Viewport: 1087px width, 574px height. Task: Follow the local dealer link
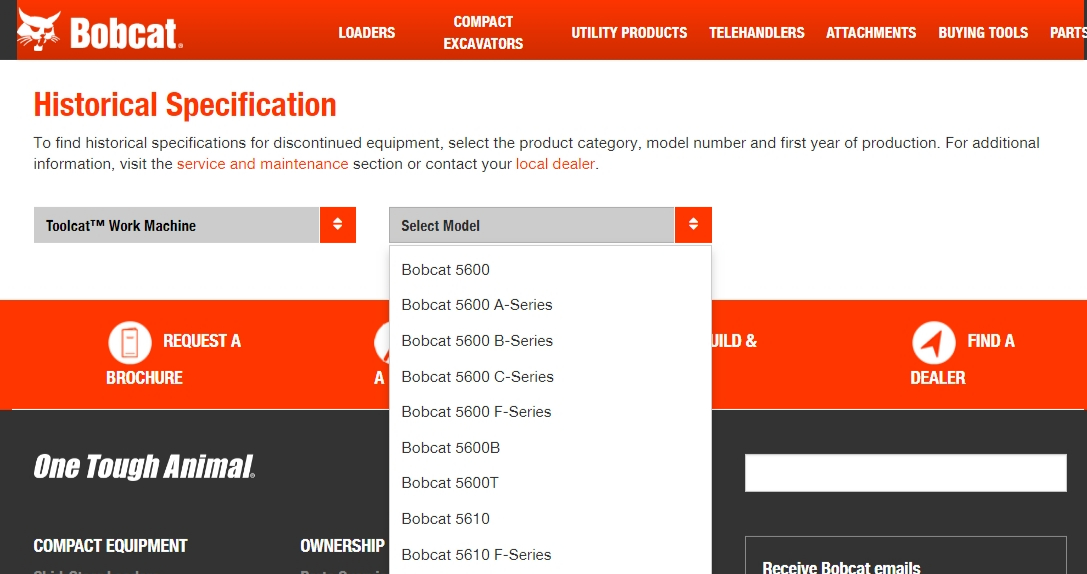555,164
